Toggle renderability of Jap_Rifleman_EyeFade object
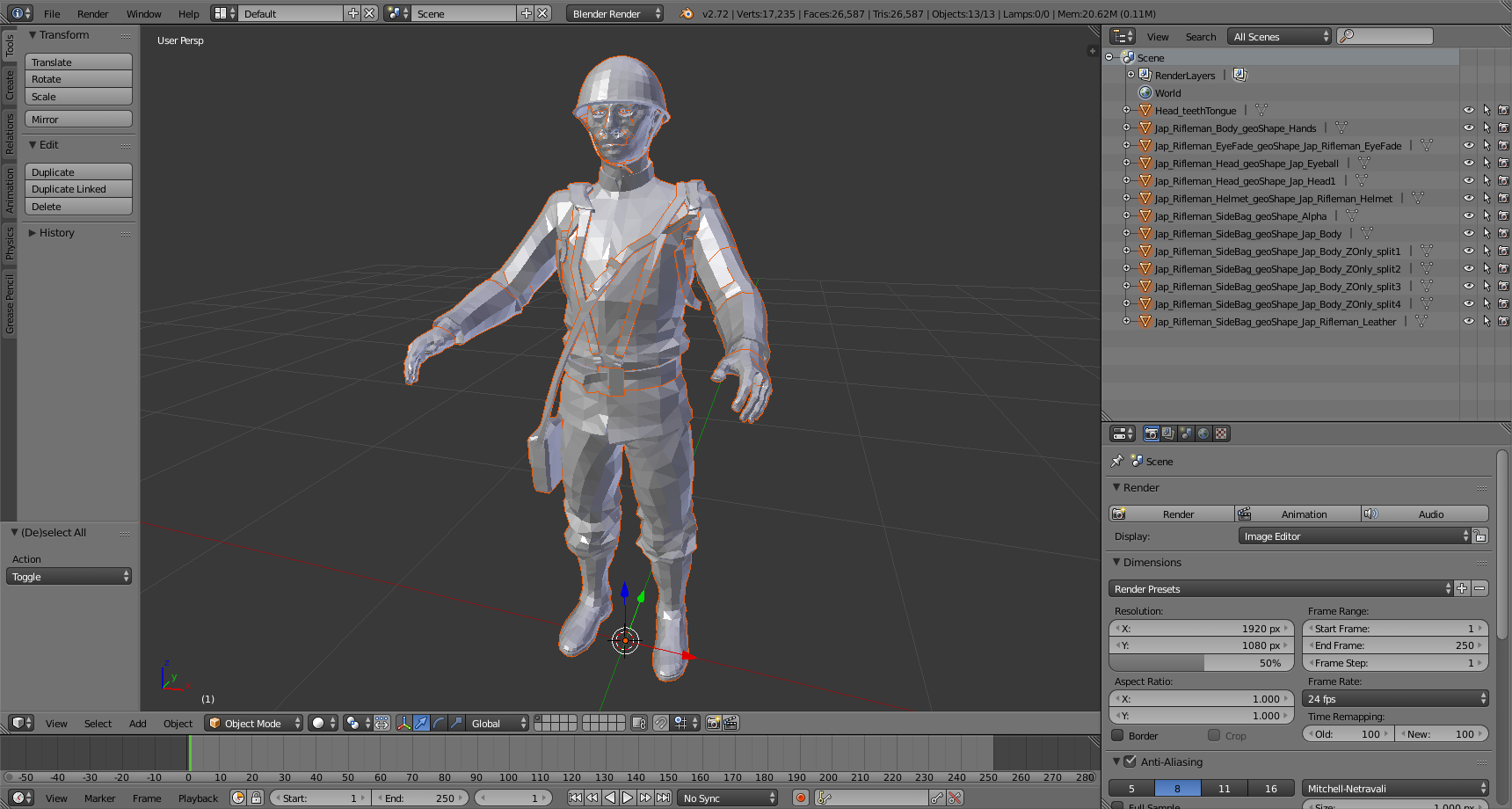Image resolution: width=1512 pixels, height=809 pixels. 1503,145
